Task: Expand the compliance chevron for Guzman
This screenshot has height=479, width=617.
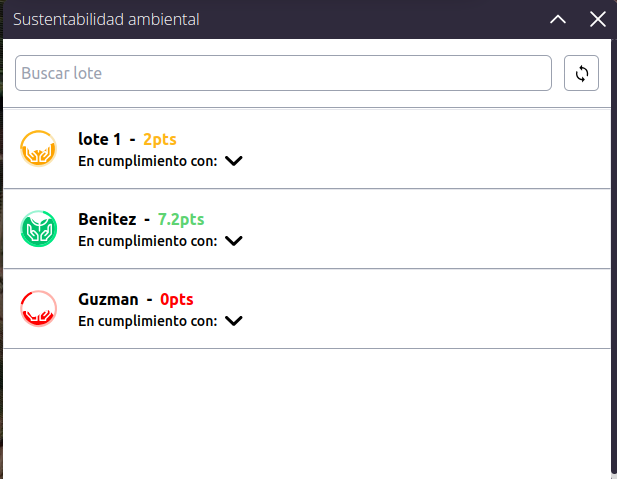Action: 234,321
